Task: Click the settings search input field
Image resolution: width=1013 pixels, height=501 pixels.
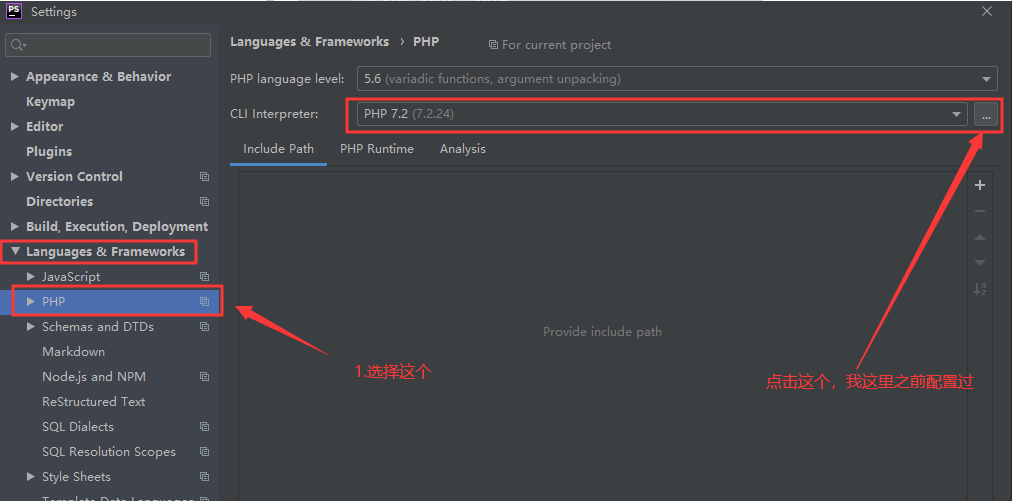Action: (x=108, y=45)
